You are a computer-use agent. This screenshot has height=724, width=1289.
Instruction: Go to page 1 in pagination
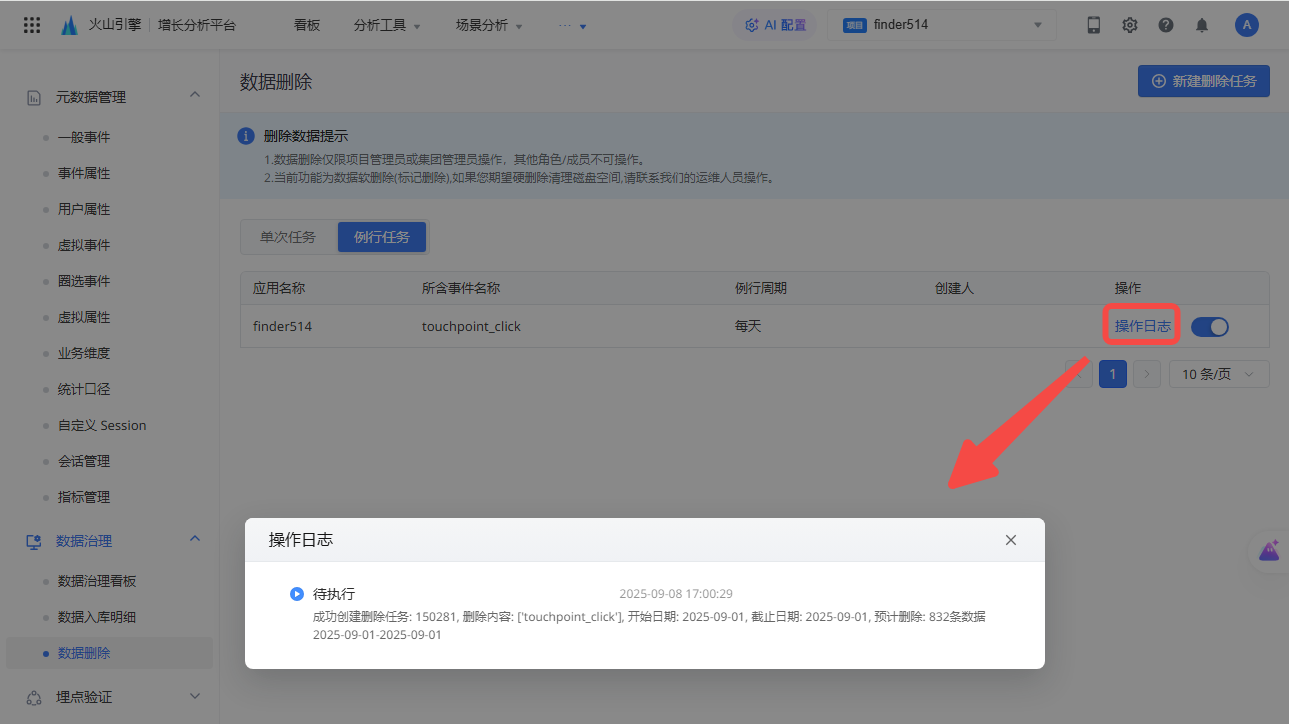tap(1112, 374)
